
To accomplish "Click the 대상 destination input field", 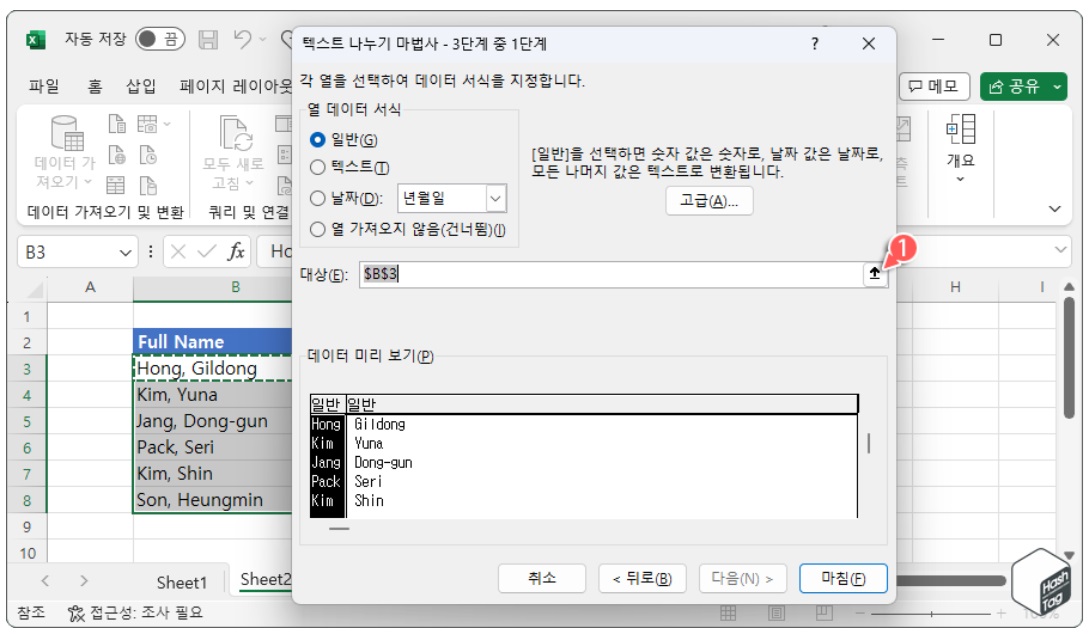I will pyautogui.click(x=611, y=274).
